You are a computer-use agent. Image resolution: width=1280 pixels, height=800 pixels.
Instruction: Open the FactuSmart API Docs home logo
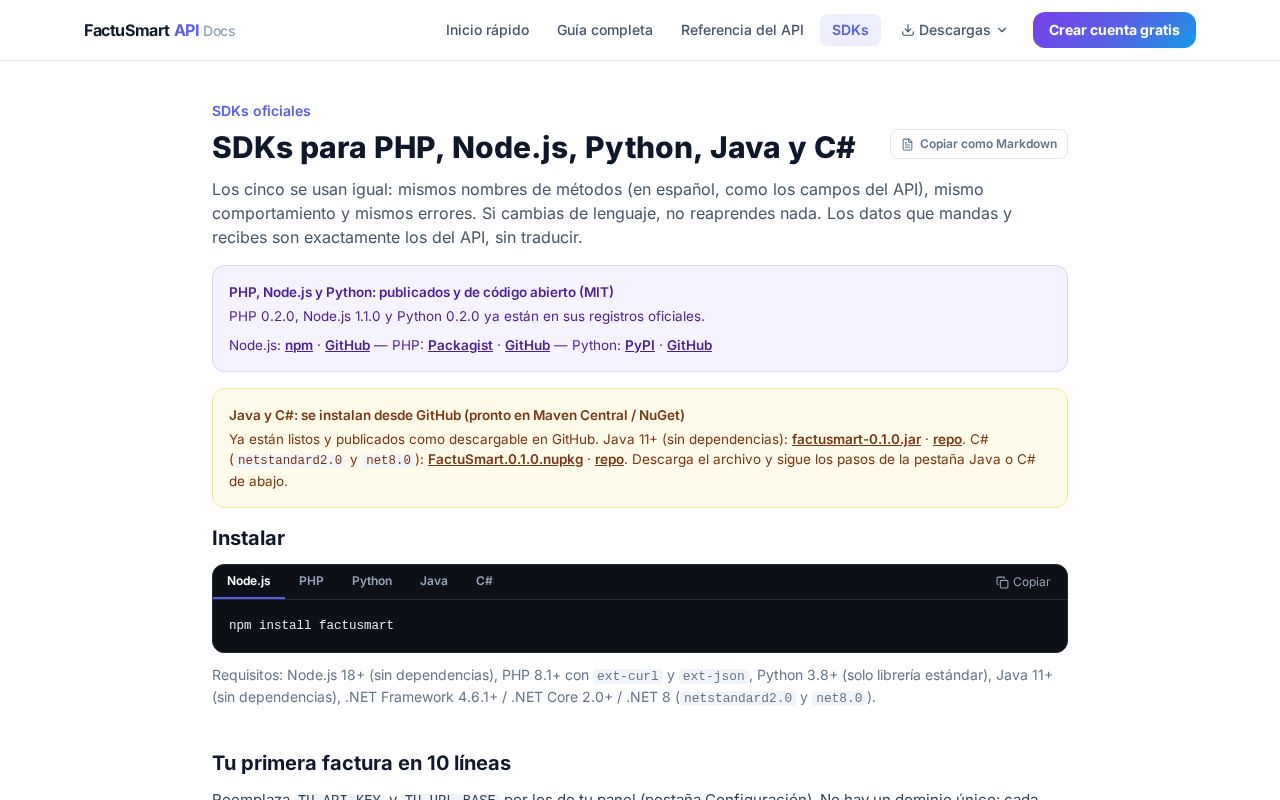tap(160, 30)
